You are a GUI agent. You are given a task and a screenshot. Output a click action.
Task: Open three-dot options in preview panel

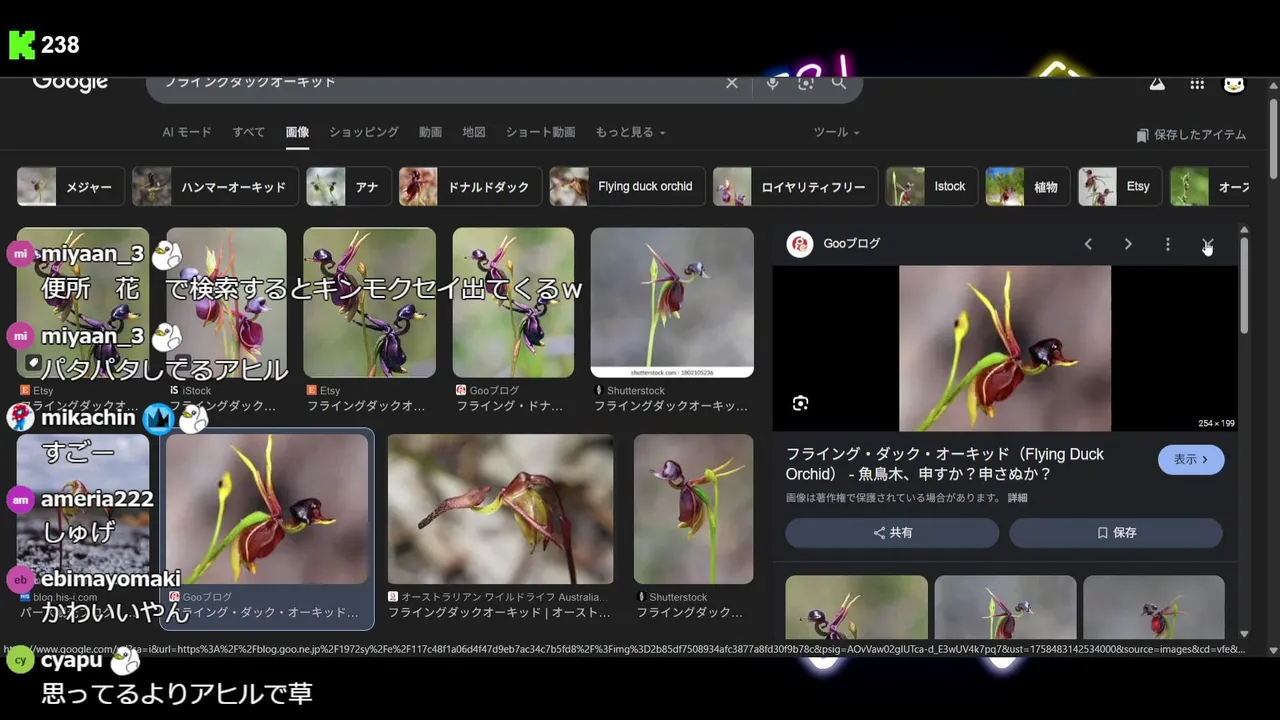coord(1167,244)
